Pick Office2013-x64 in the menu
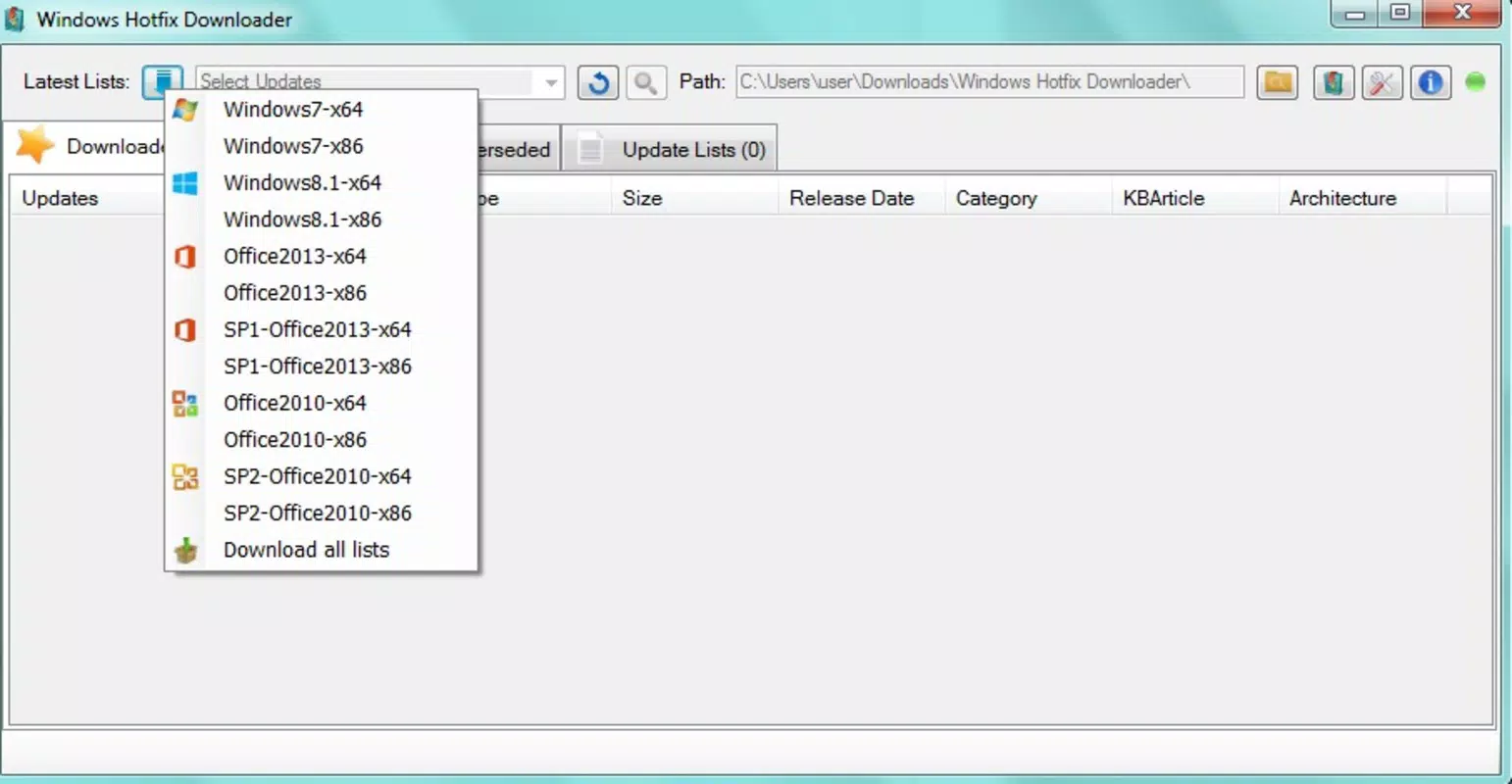This screenshot has width=1512, height=784. (x=322, y=256)
